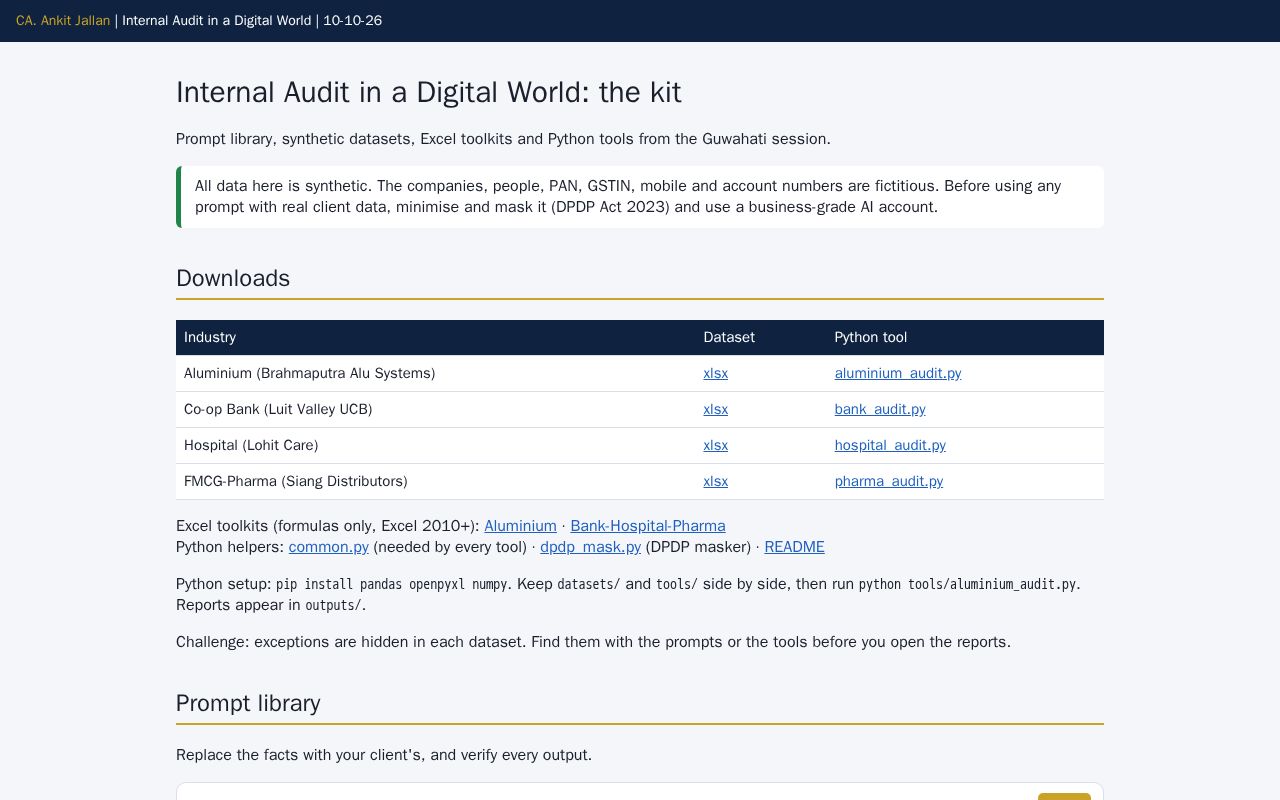Open bank_audit.py tool link
The width and height of the screenshot is (1280, 800).
point(880,409)
